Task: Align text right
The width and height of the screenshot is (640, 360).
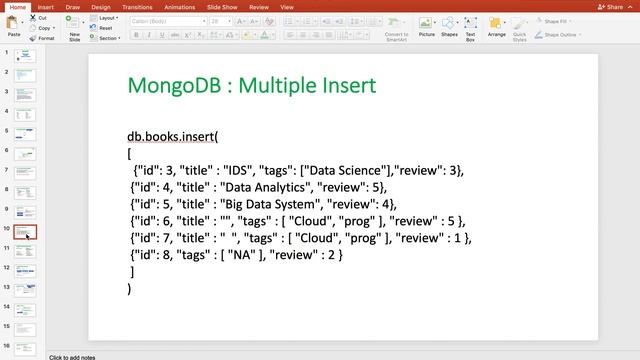Action: click(x=316, y=36)
